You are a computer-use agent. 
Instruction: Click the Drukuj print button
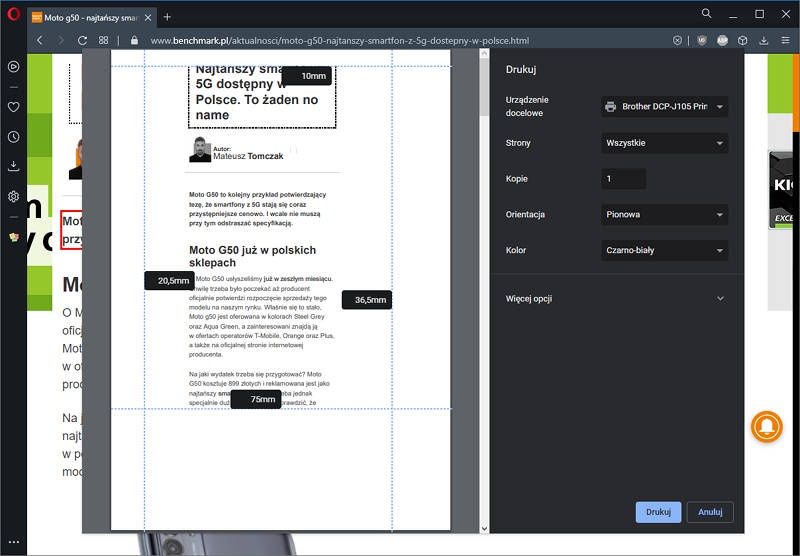[x=658, y=512]
